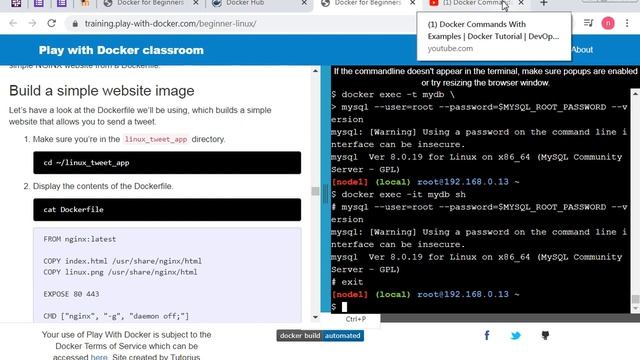Viewport: 640px width, 360px height.
Task: Close the YouTube Docker Commands tab
Action: (x=521, y=3)
